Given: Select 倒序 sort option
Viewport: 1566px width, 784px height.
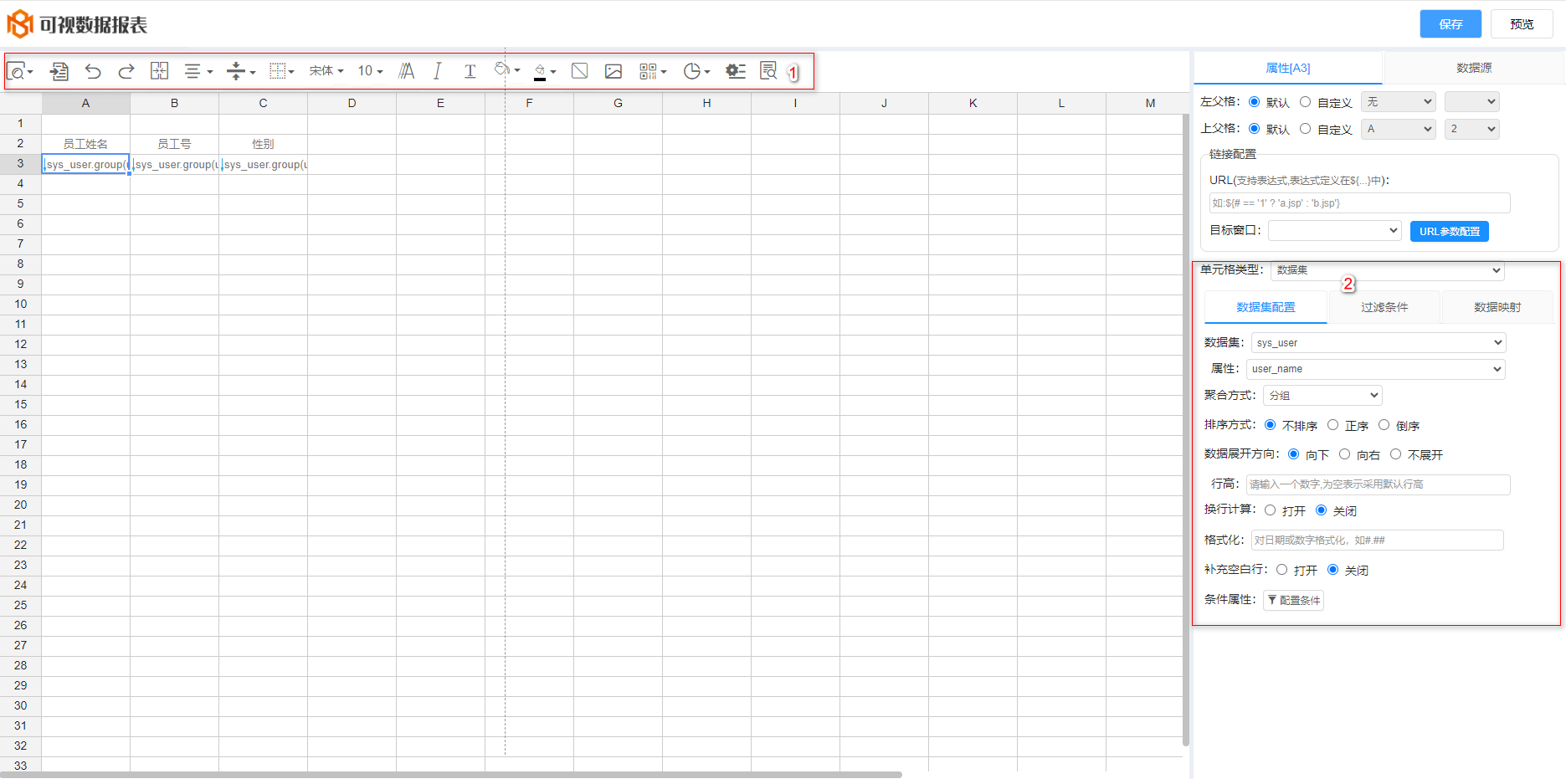Looking at the screenshot, I should tap(1384, 425).
